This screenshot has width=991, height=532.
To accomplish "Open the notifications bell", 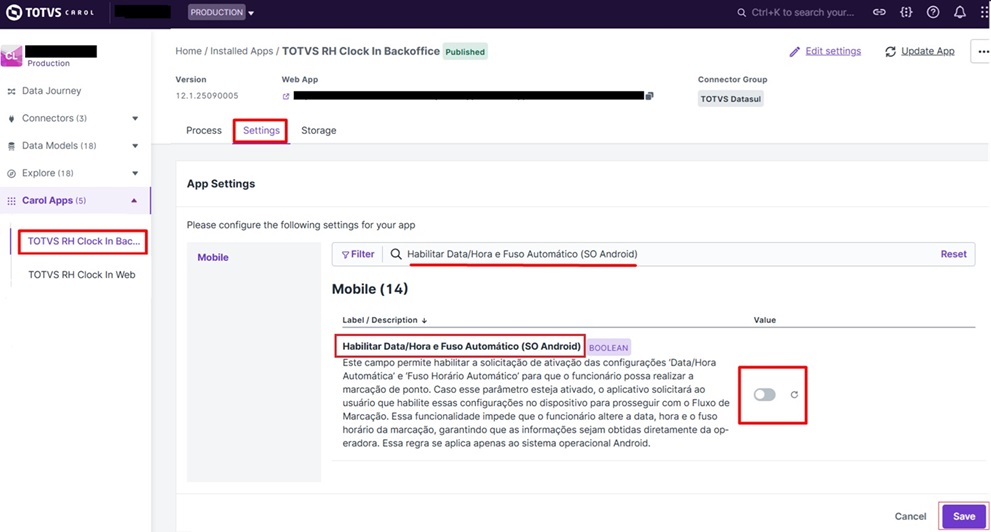I will pyautogui.click(x=959, y=12).
